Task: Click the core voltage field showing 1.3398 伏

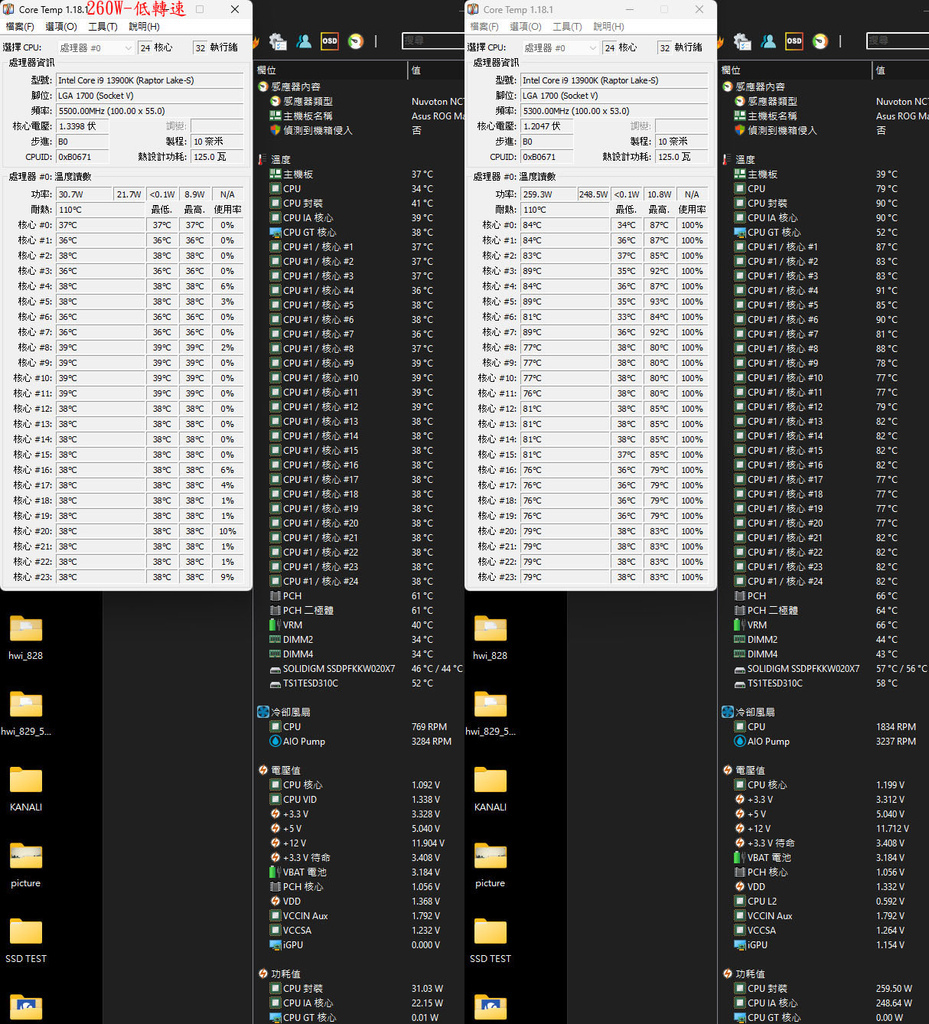Action: (82, 126)
